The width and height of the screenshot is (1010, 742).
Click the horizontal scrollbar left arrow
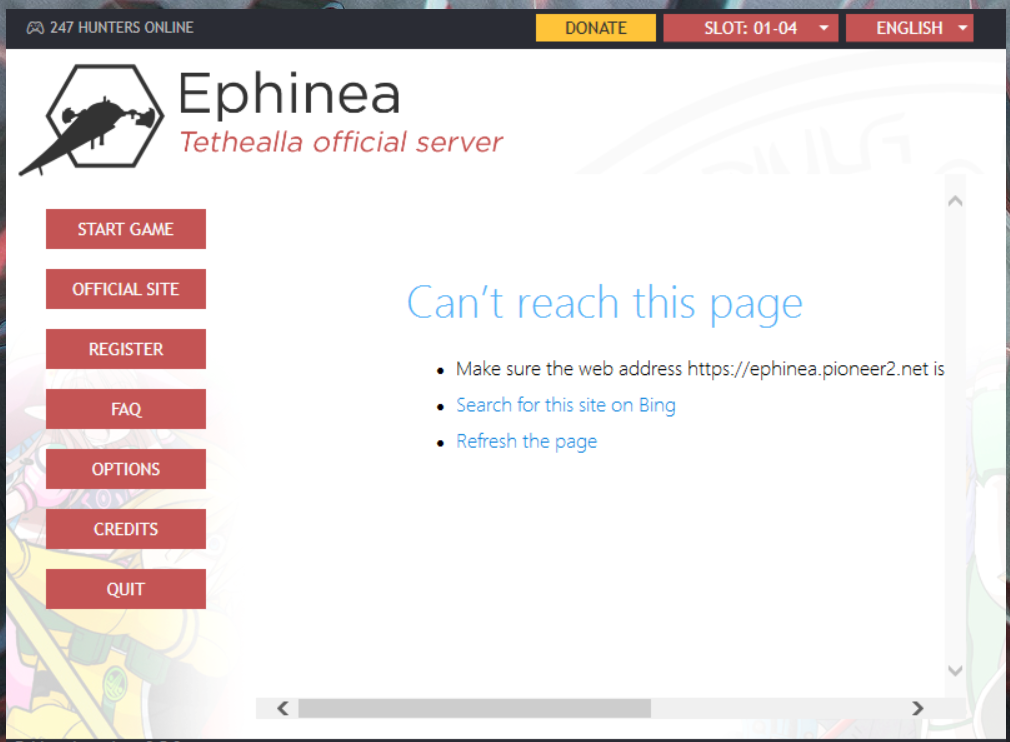tap(282, 709)
